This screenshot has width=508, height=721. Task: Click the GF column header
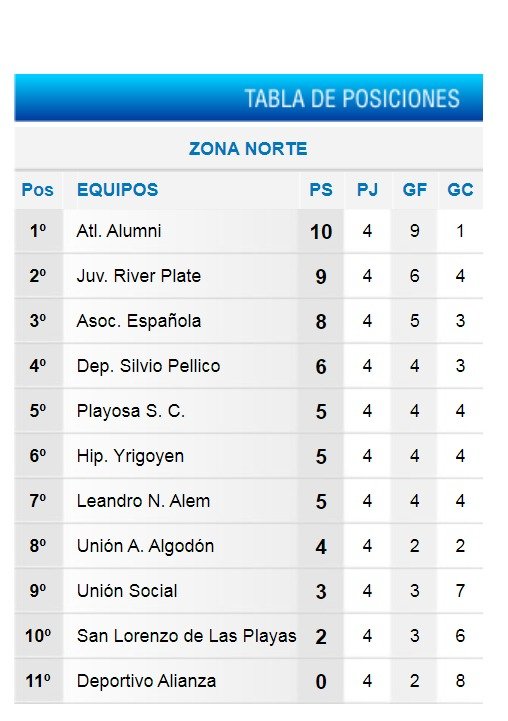[x=414, y=189]
